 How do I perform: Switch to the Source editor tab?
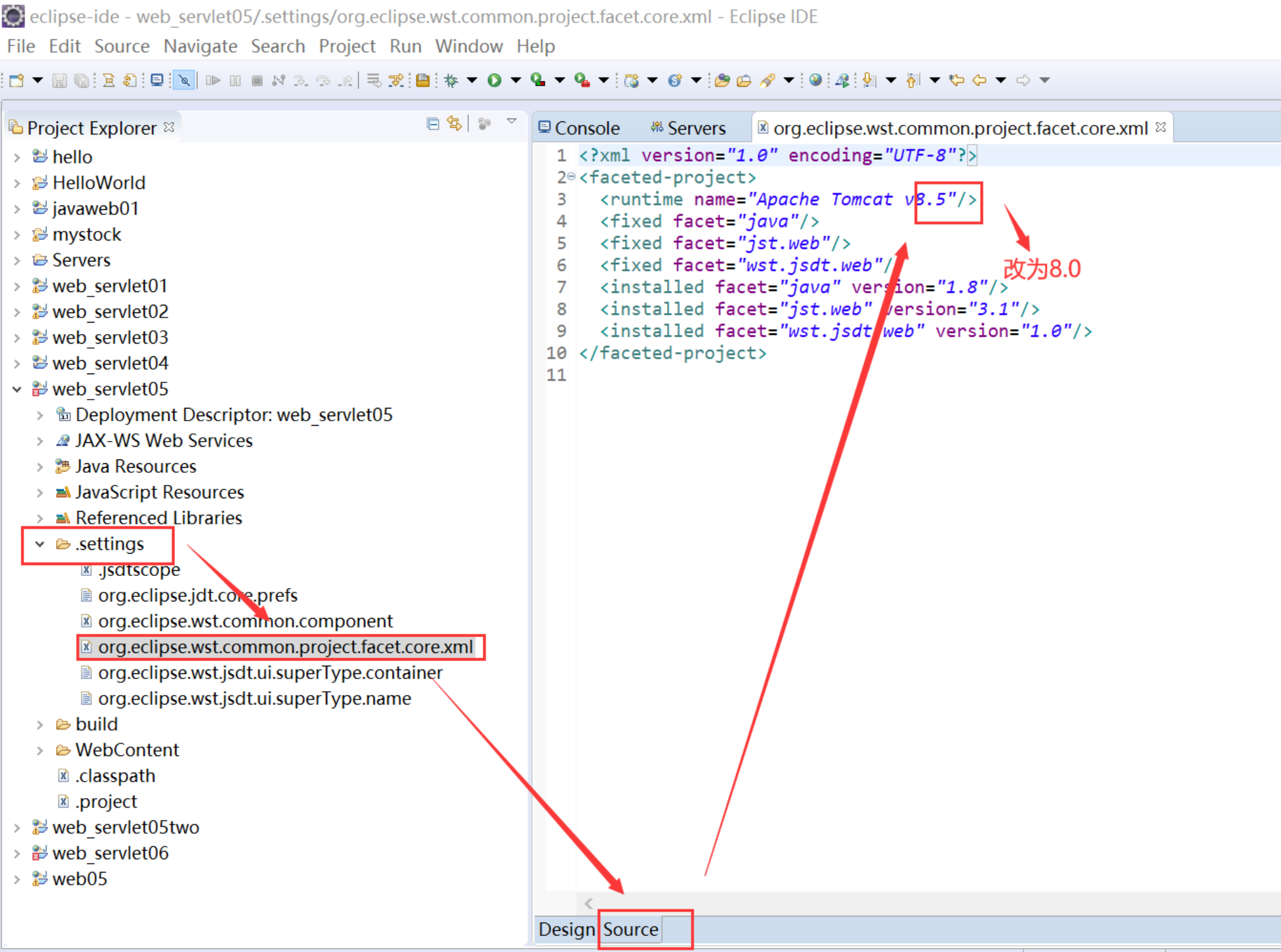631,930
